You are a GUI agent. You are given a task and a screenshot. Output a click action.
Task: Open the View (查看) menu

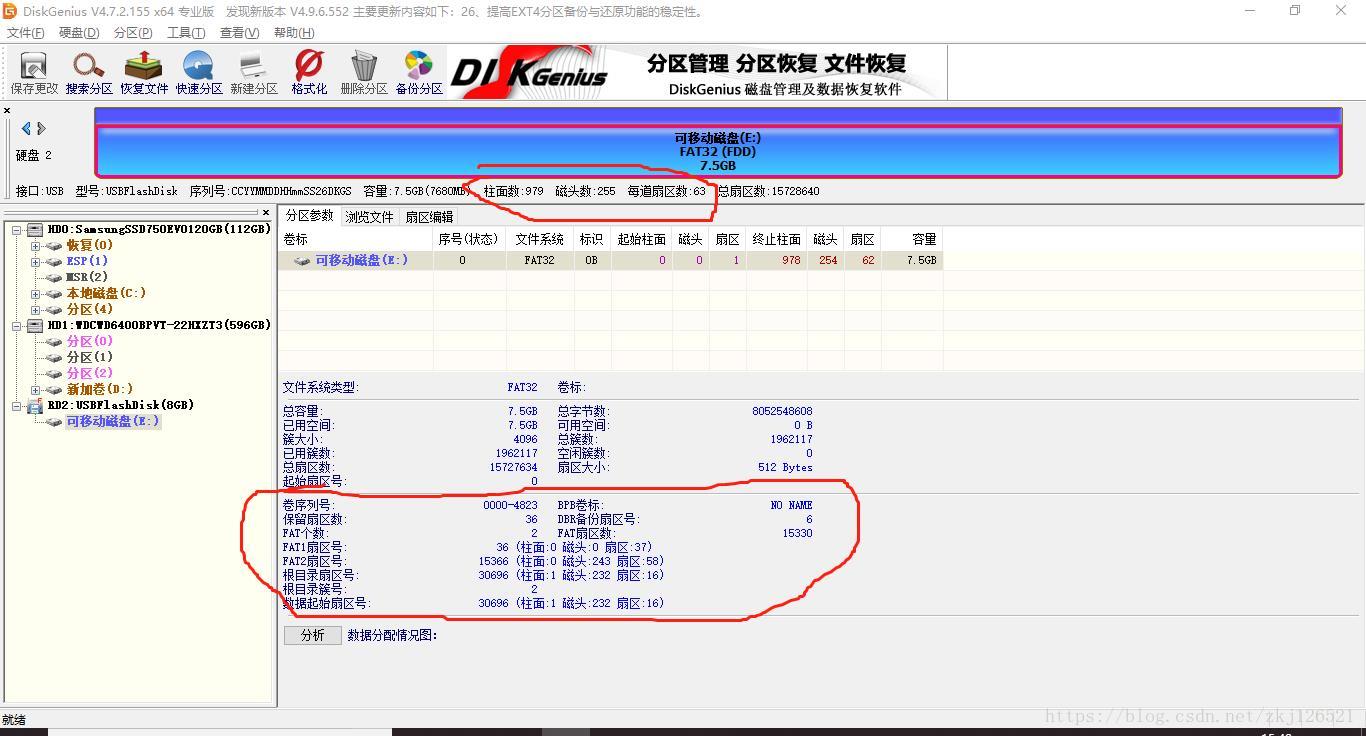tap(239, 33)
